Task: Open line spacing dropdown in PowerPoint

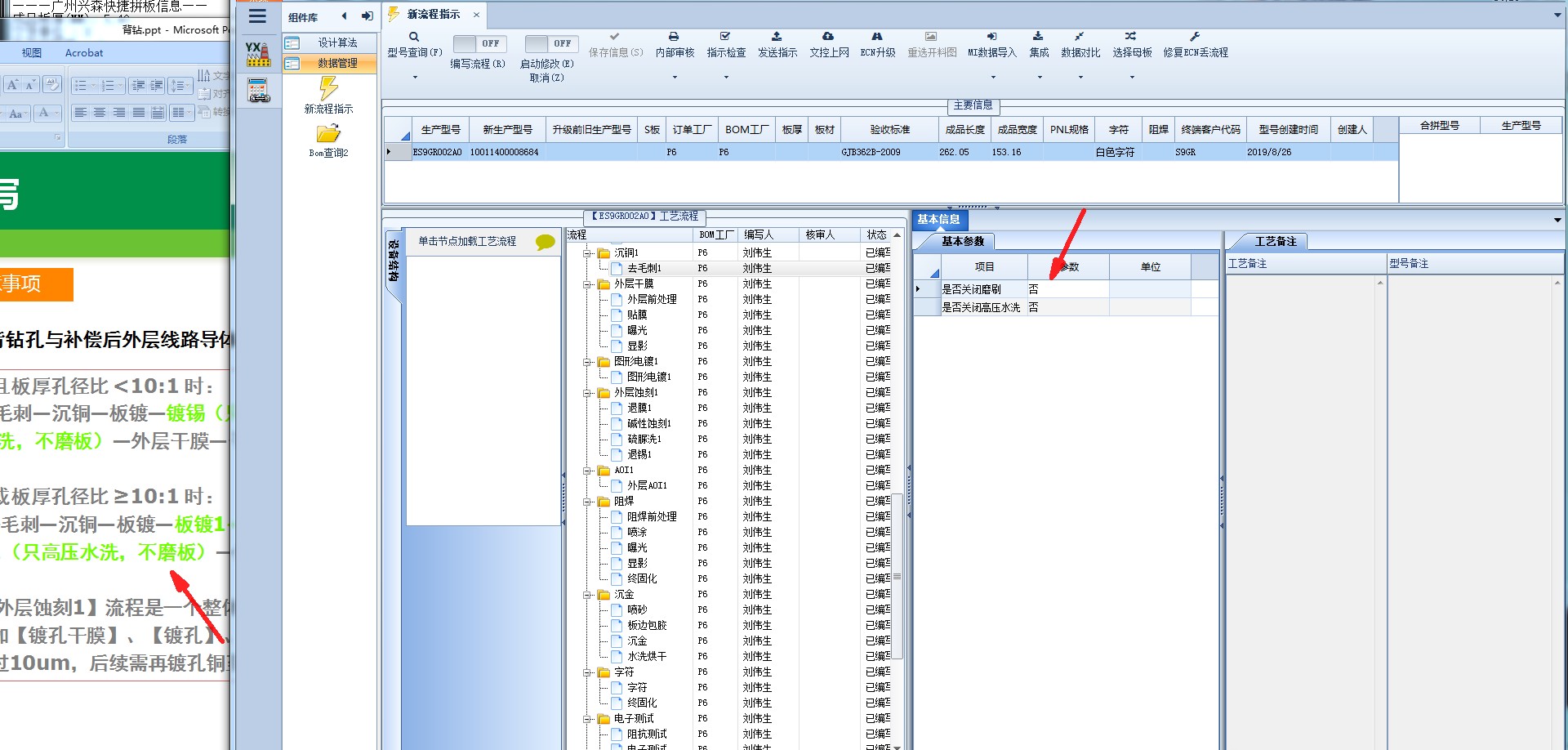Action: click(181, 85)
